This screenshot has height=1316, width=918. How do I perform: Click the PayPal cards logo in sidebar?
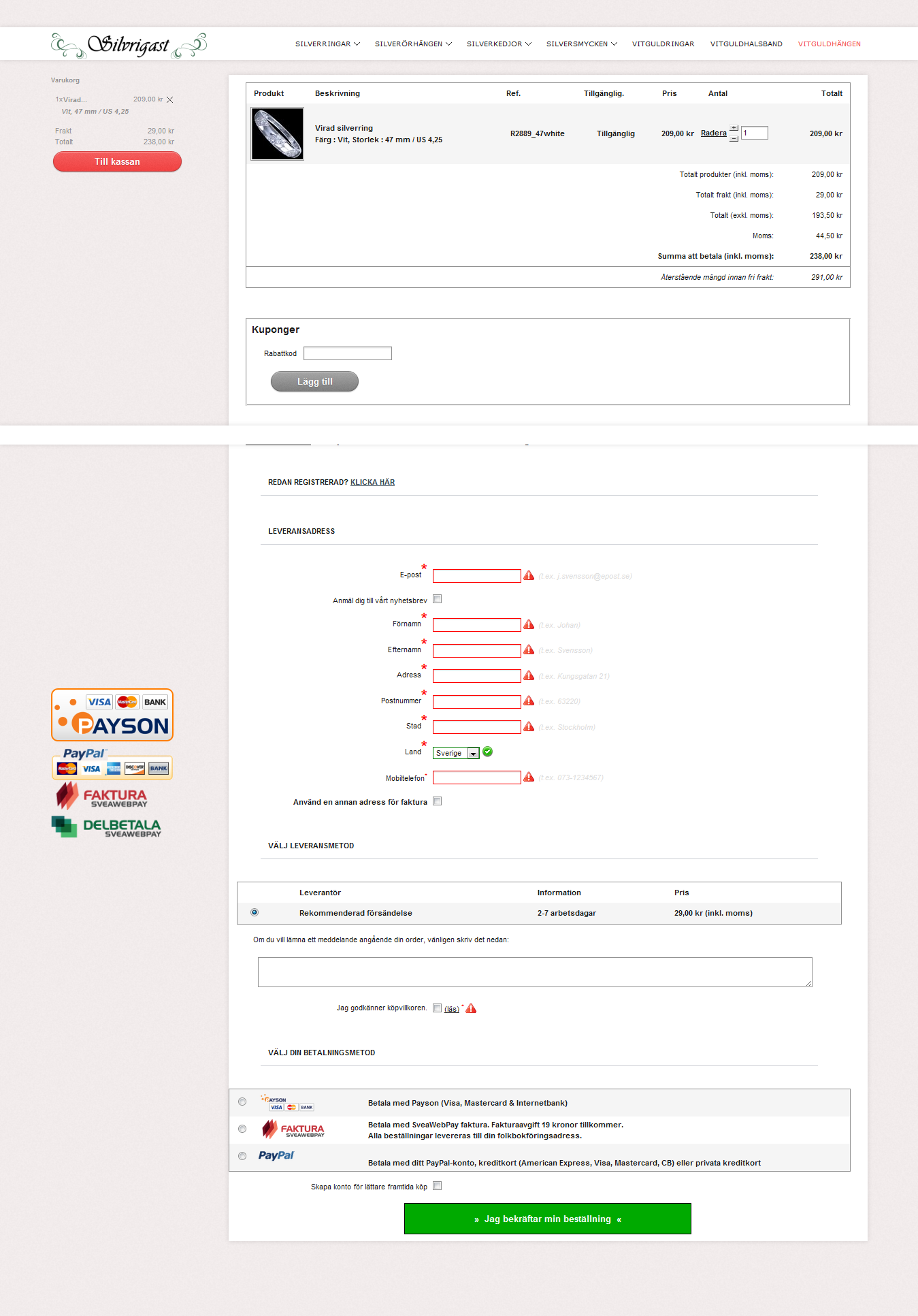click(112, 763)
